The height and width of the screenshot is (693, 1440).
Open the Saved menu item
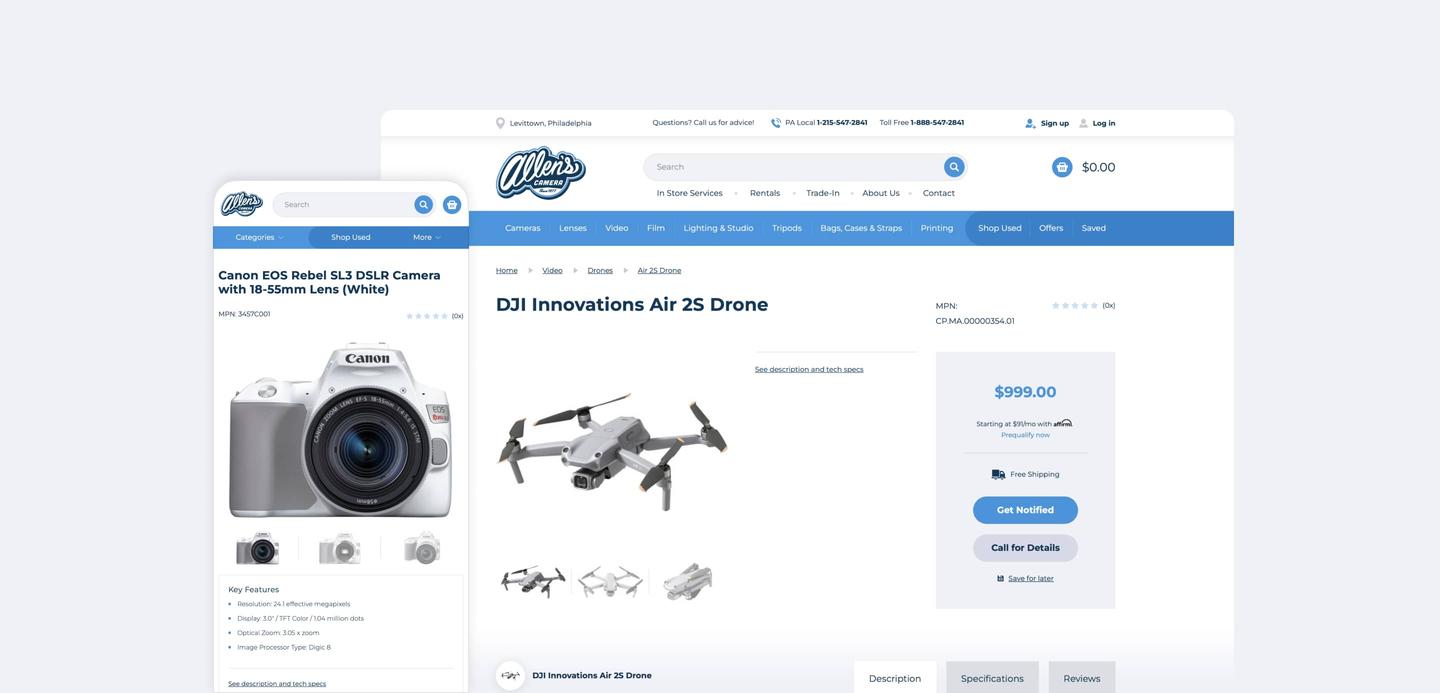[1094, 228]
